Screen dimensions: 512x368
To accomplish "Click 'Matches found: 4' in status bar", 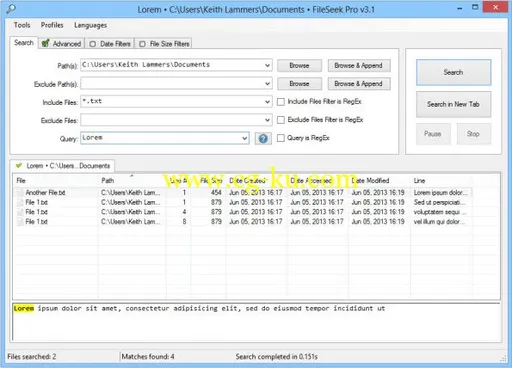I will point(148,357).
